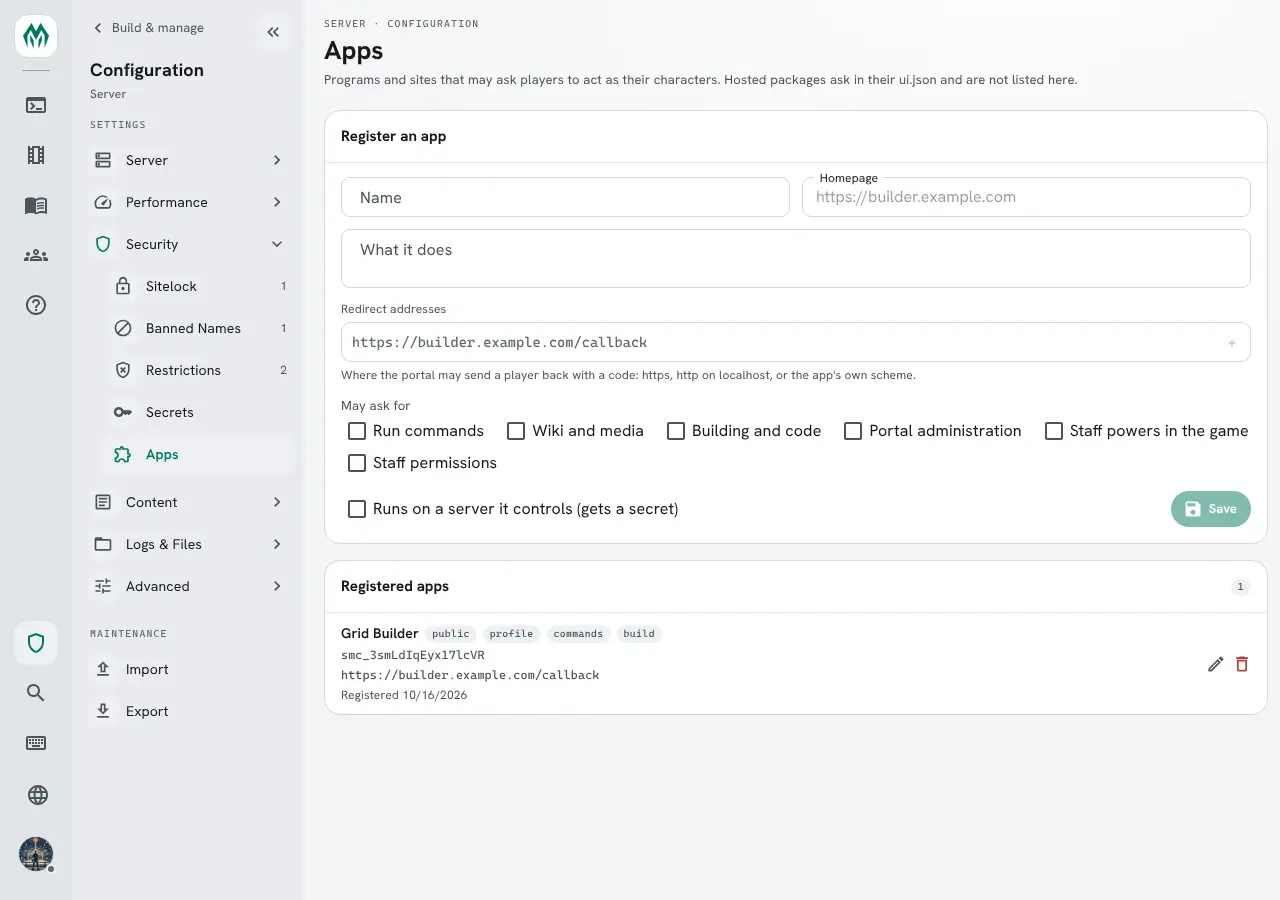Screen dimensions: 1280x900
Task: Focus the What it does text area
Action: click(796, 259)
